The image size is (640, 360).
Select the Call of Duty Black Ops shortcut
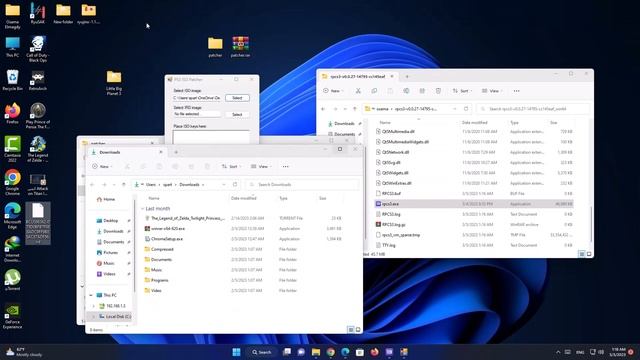click(x=38, y=49)
